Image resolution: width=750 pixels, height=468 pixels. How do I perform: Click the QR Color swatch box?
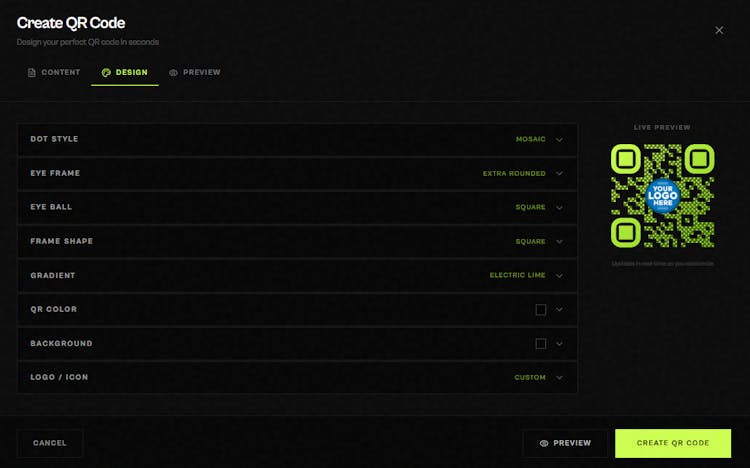(541, 310)
